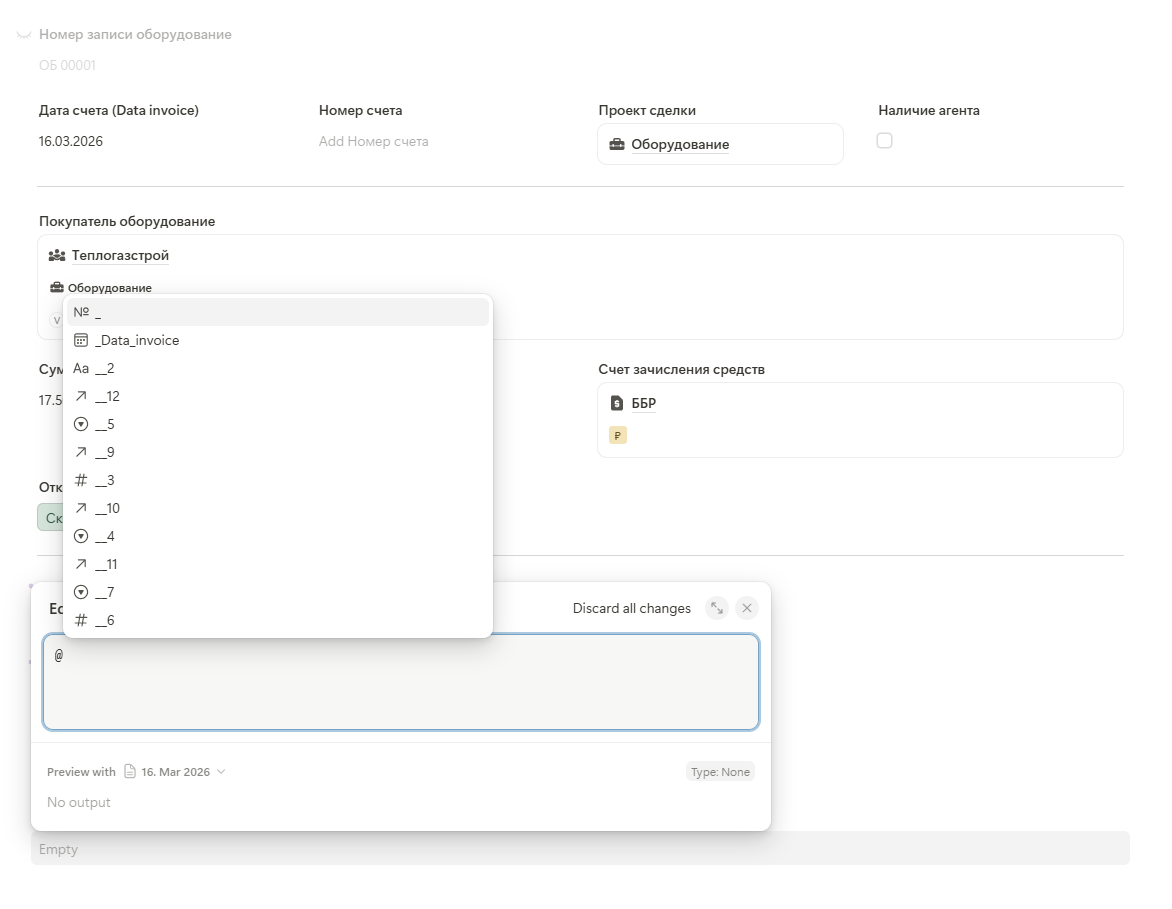Open the Оборудование project link
1172x909 pixels.
[680, 144]
